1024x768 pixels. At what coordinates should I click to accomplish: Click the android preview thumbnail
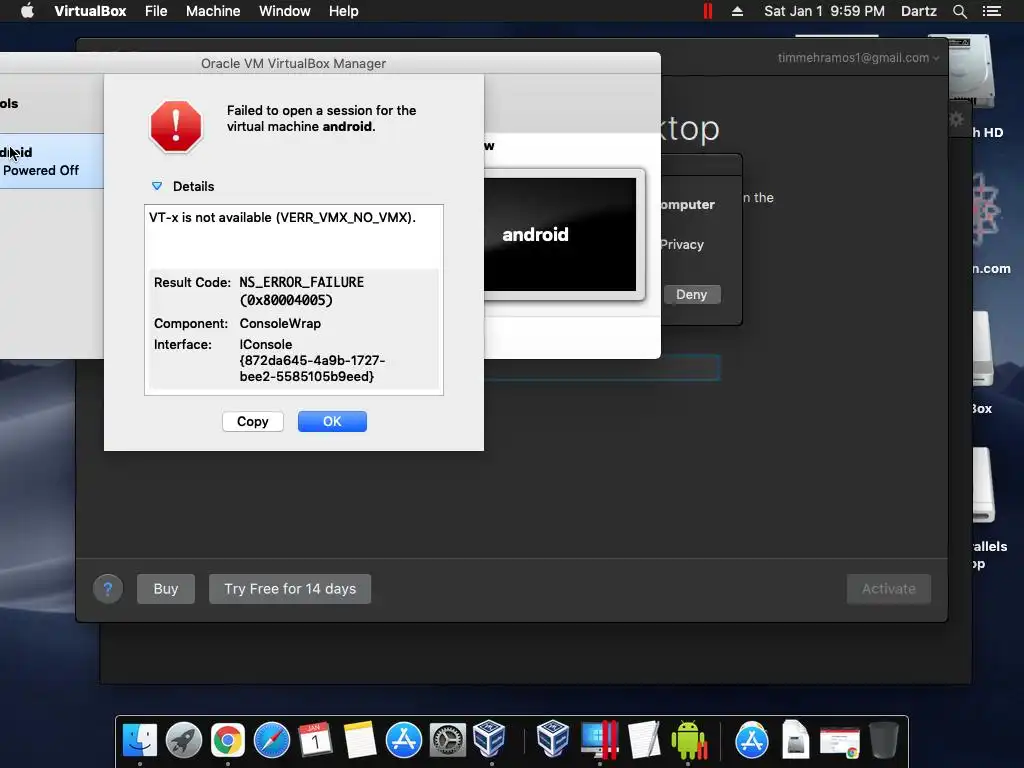tap(560, 234)
